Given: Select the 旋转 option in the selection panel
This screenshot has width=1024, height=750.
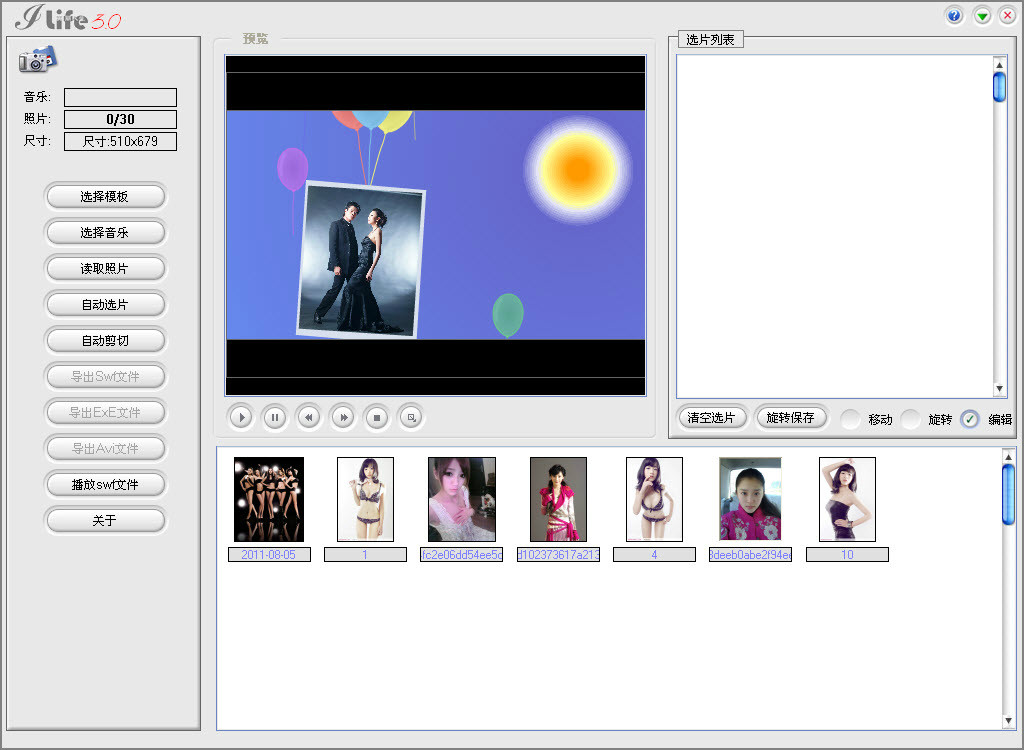Looking at the screenshot, I should point(911,419).
